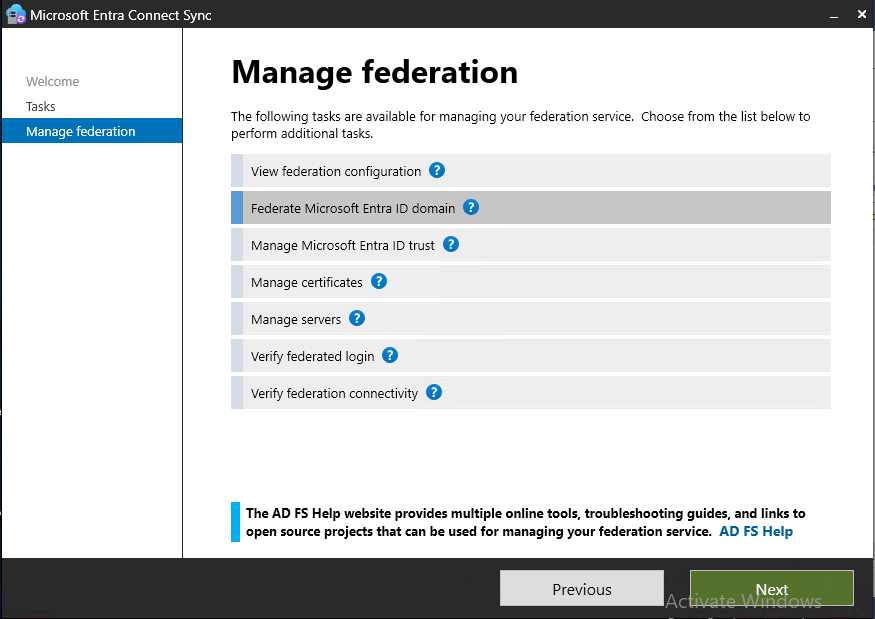Pick the Manage servers task
875x619 pixels.
(531, 319)
